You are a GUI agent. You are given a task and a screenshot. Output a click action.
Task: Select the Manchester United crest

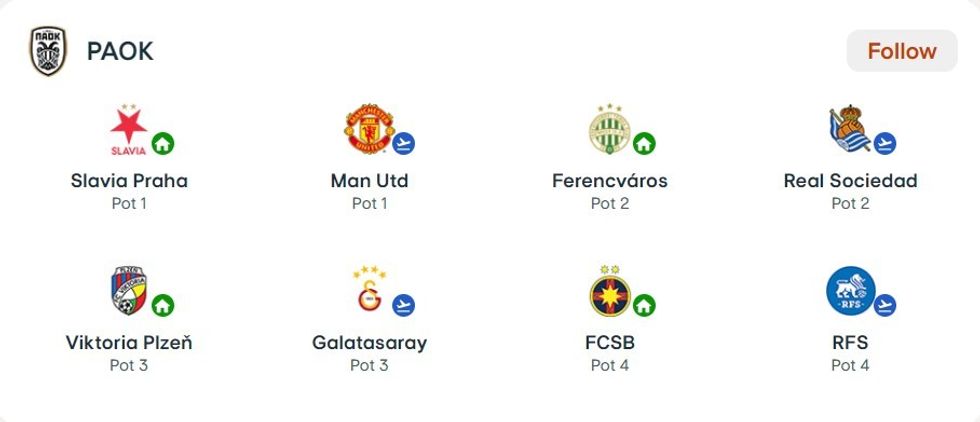pyautogui.click(x=367, y=130)
